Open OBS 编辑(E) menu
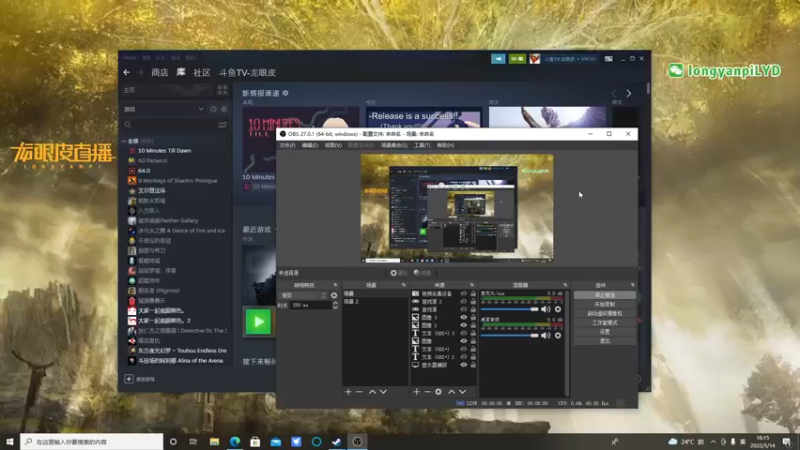 point(310,145)
